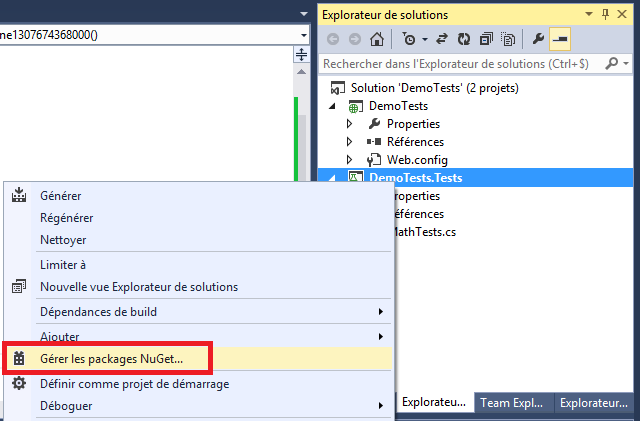
Task: Click the Collapse All icon in the toolbar
Action: (x=486, y=39)
